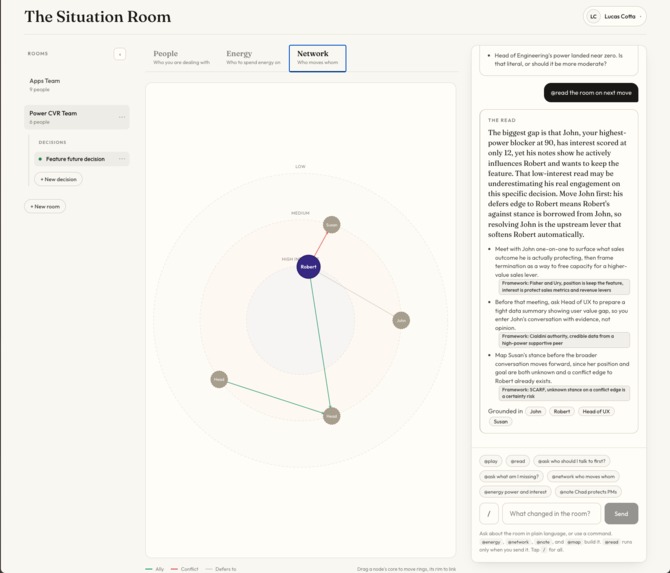Select the Network tab

click(317, 58)
